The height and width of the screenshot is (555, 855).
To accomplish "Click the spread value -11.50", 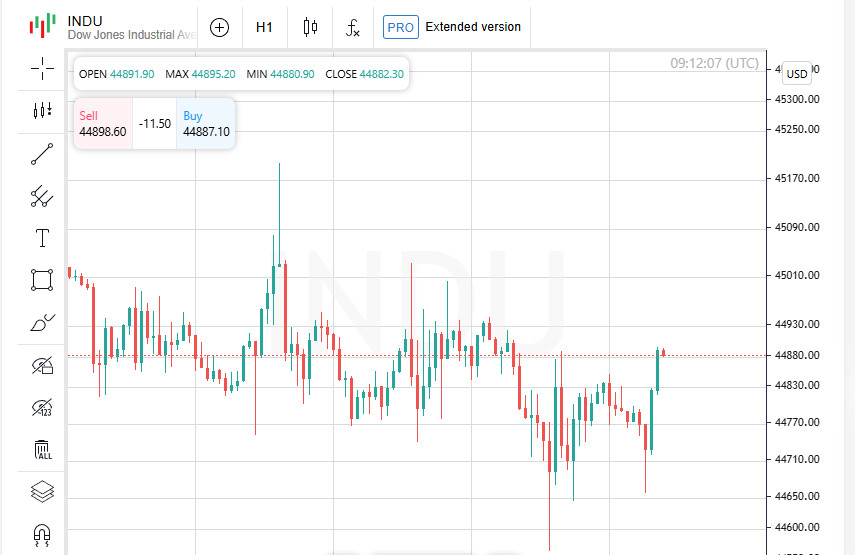I will coord(155,124).
